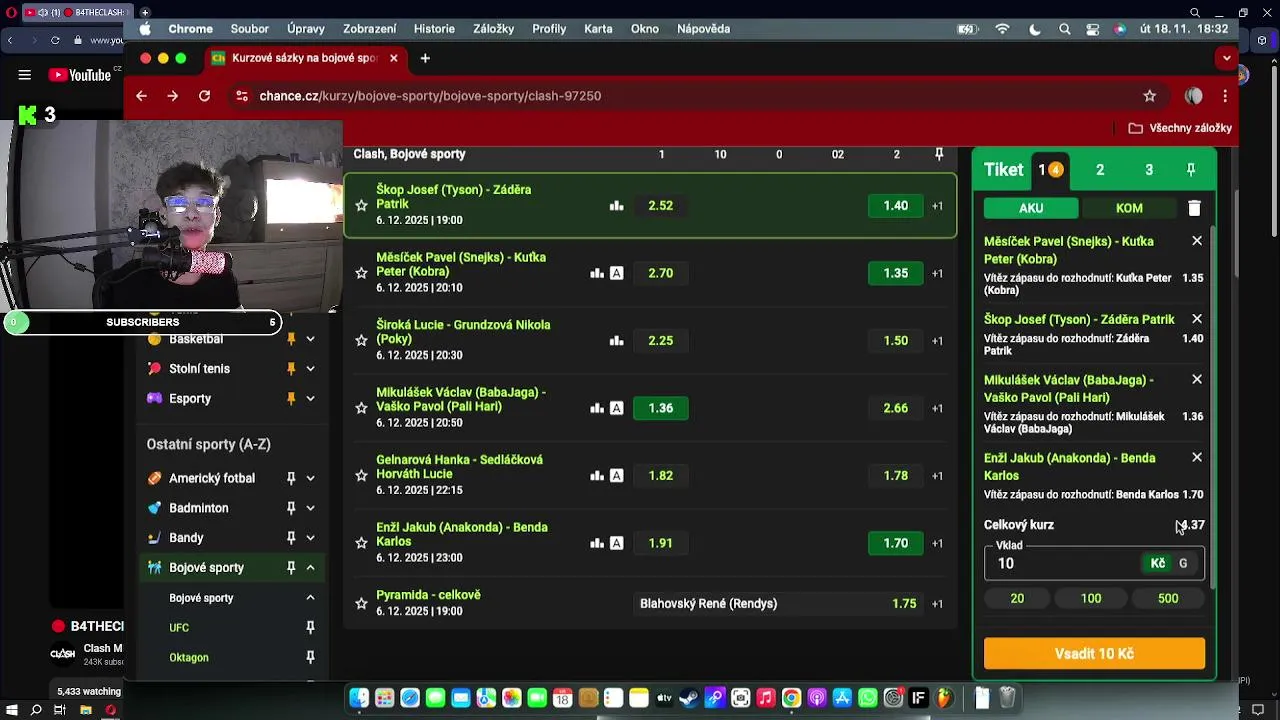
Task: Open statistics icon for Gelnarová Hanka match
Action: (597, 476)
